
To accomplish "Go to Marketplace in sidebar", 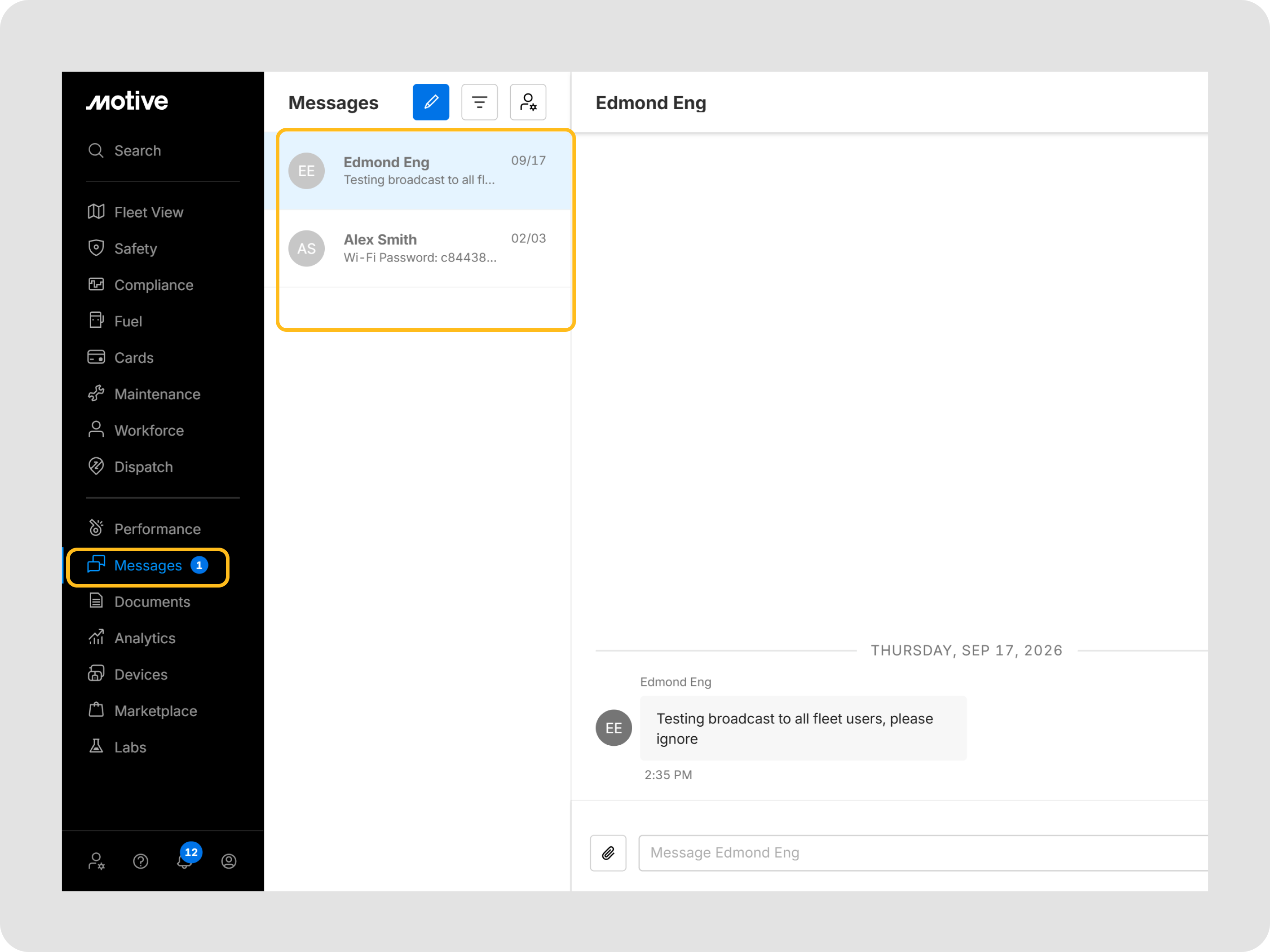I will [x=155, y=710].
